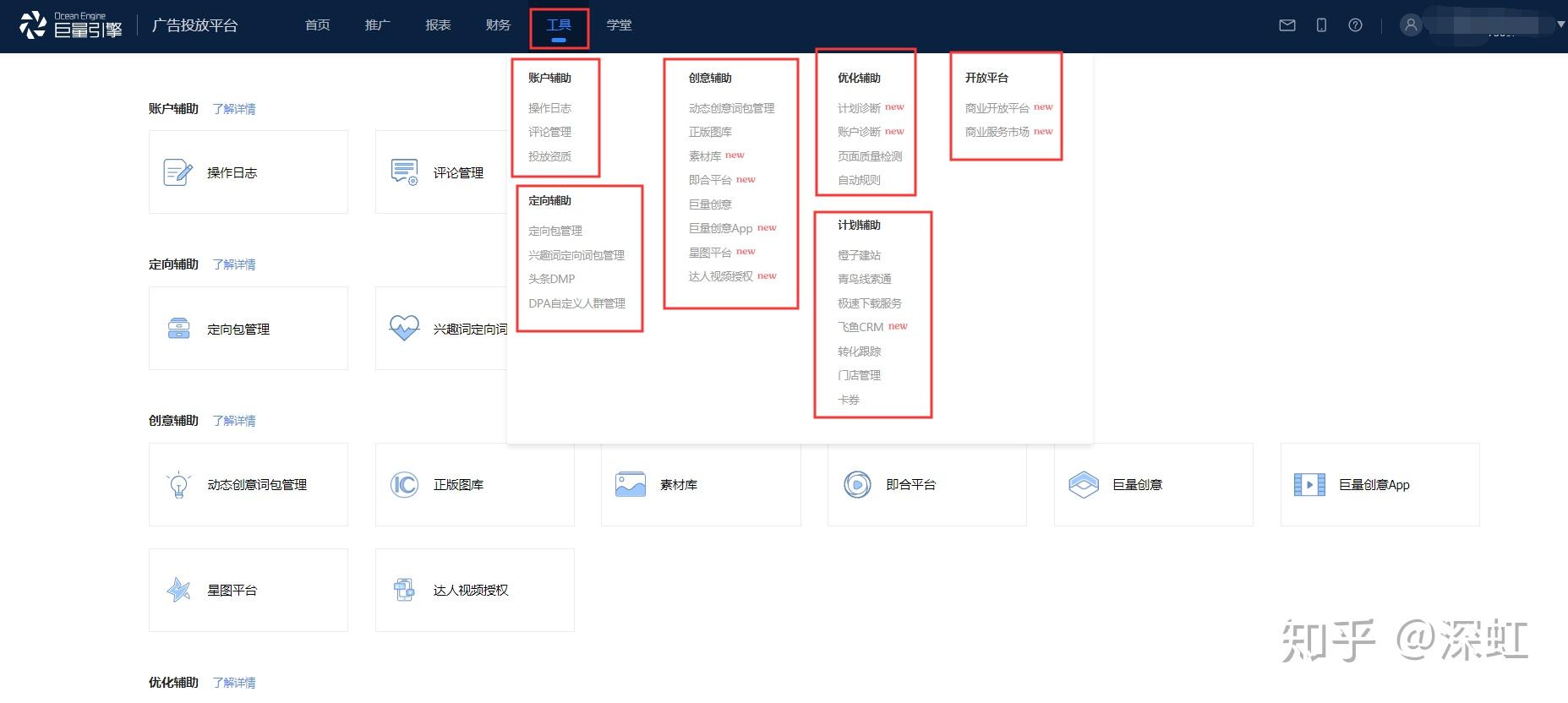This screenshot has width=1568, height=703.
Task: Select 卡券 menu entry
Action: 849,400
